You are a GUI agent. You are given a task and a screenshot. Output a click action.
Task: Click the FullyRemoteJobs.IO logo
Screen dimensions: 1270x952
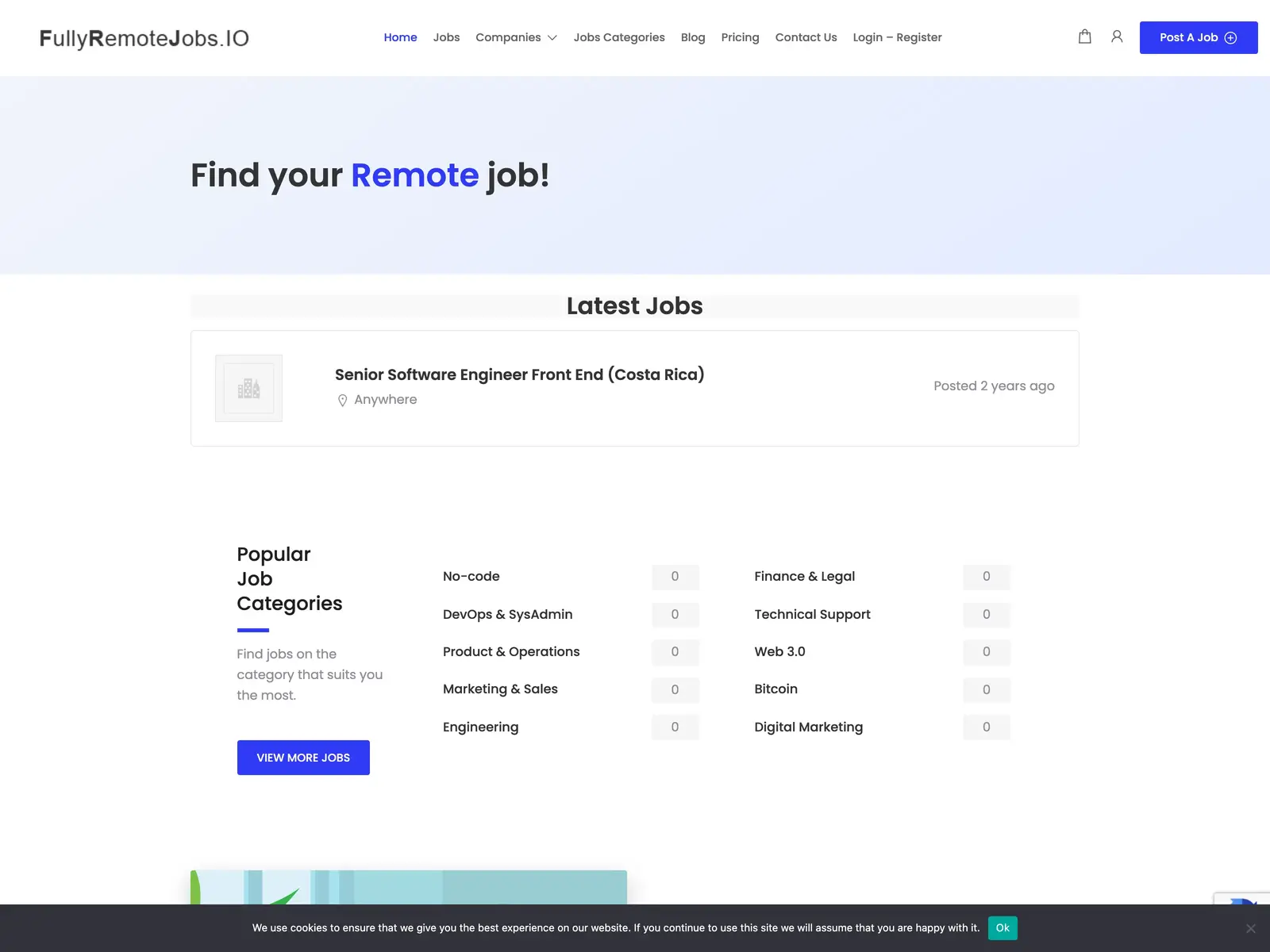click(x=144, y=38)
